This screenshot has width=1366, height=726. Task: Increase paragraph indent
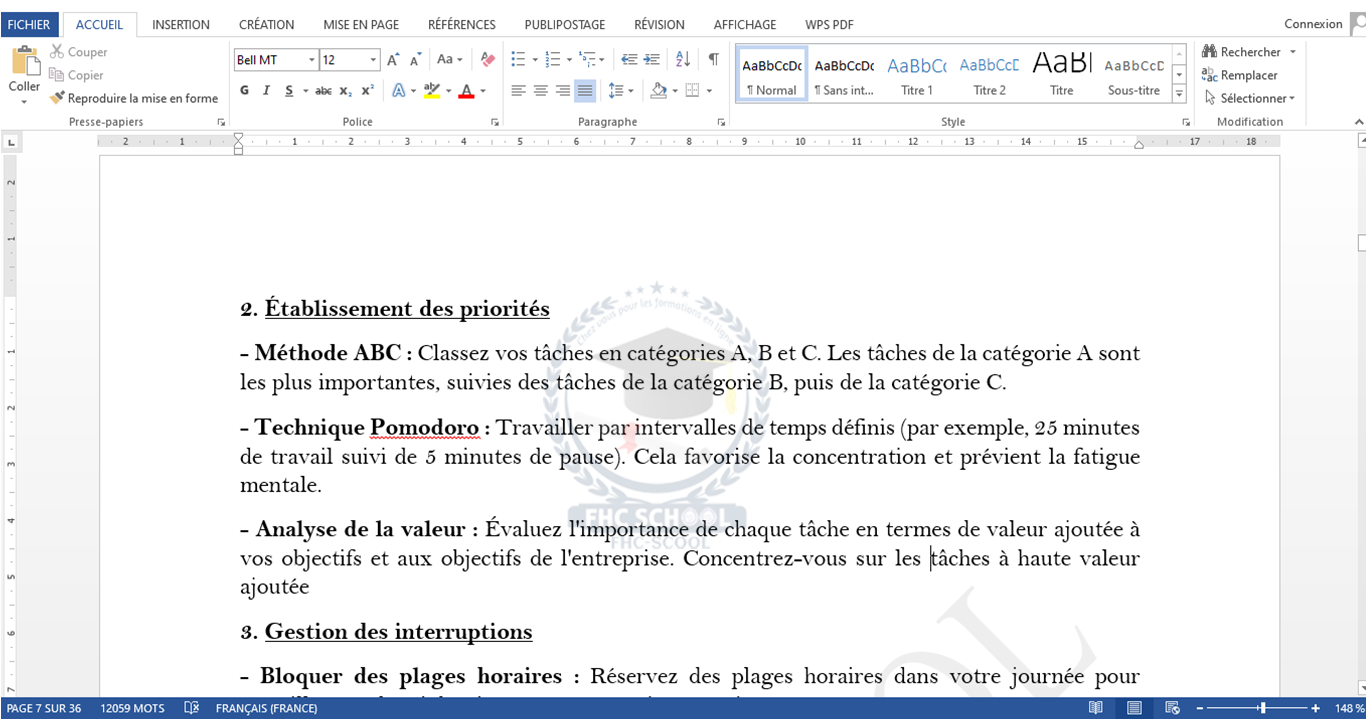[652, 60]
